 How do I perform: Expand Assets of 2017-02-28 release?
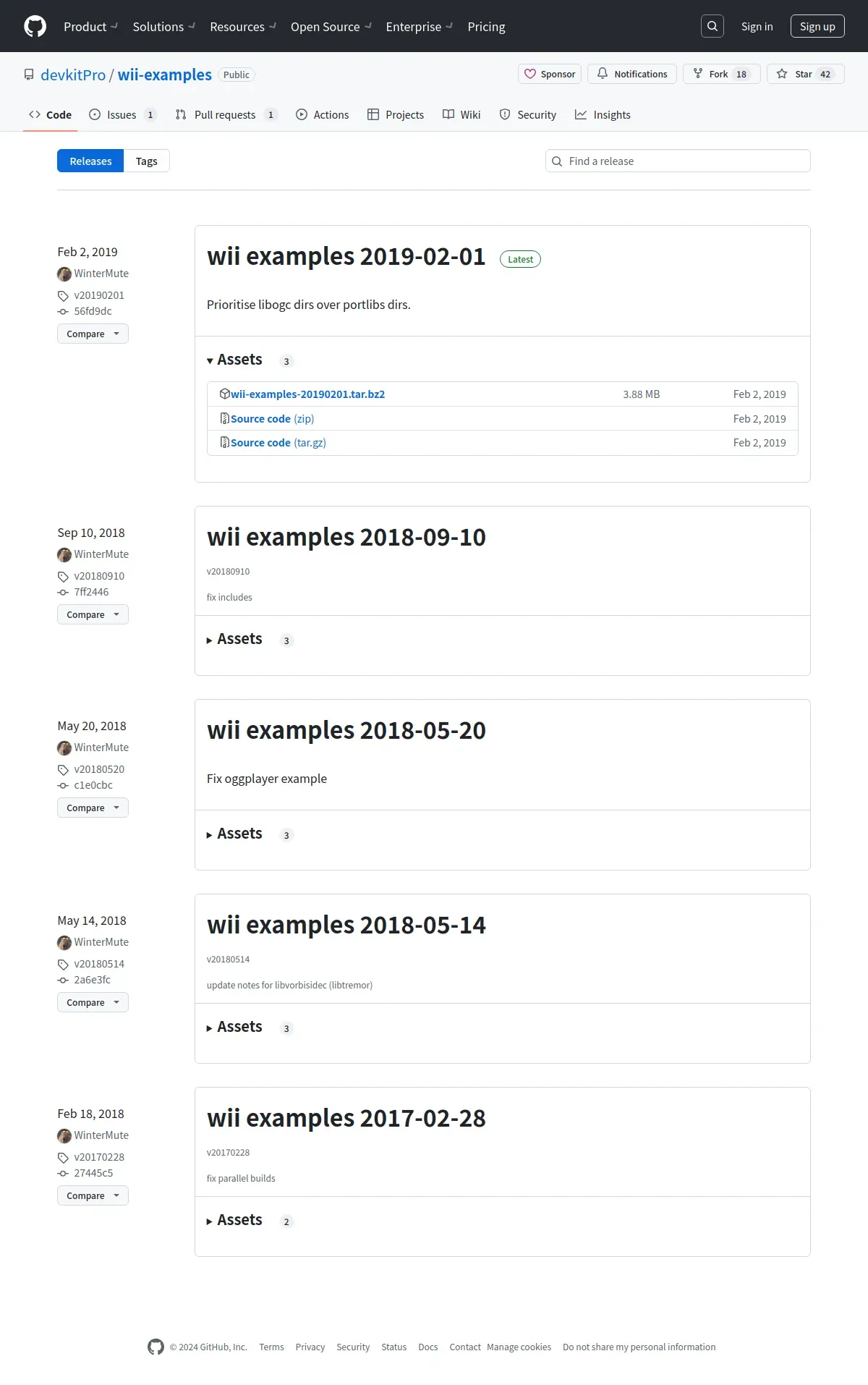[x=234, y=1220]
